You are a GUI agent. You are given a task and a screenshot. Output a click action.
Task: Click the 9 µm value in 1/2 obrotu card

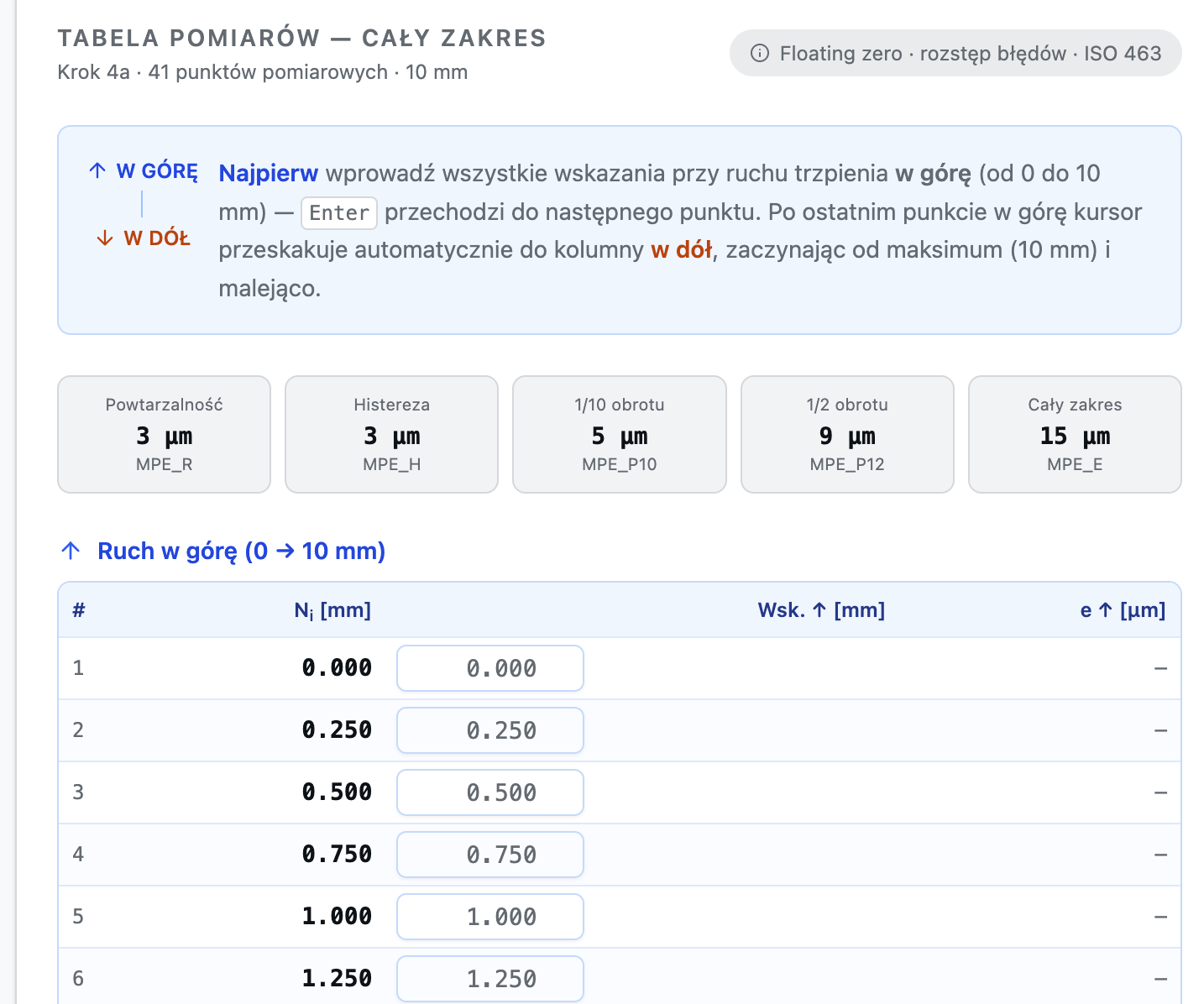point(847,437)
